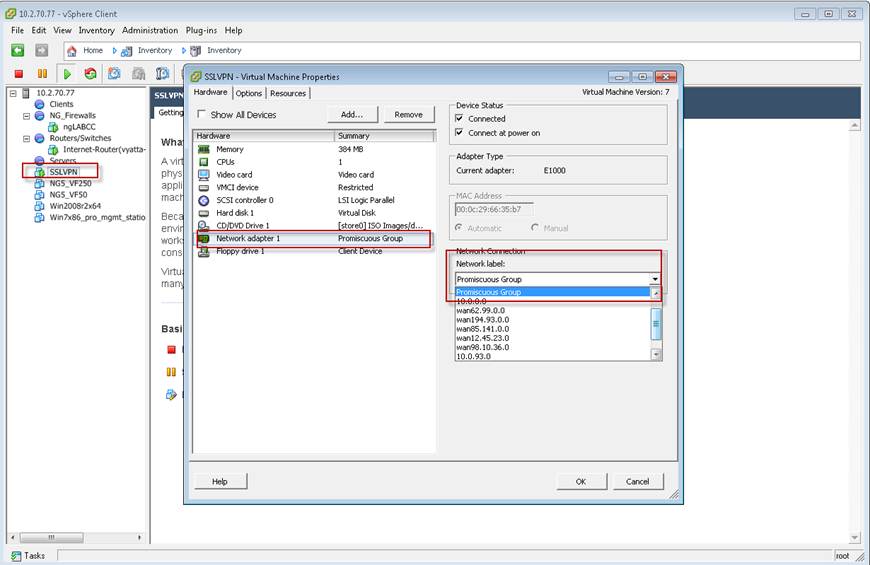The height and width of the screenshot is (565, 870).
Task: Click the Clients folder icon in tree
Action: tap(39, 104)
